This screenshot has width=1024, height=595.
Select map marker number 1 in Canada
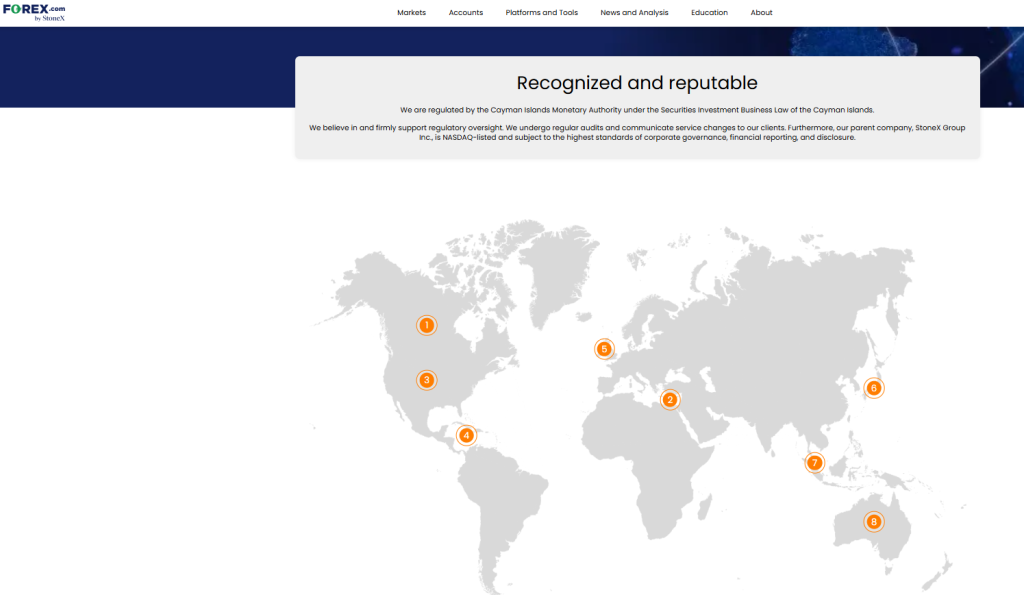pos(426,325)
